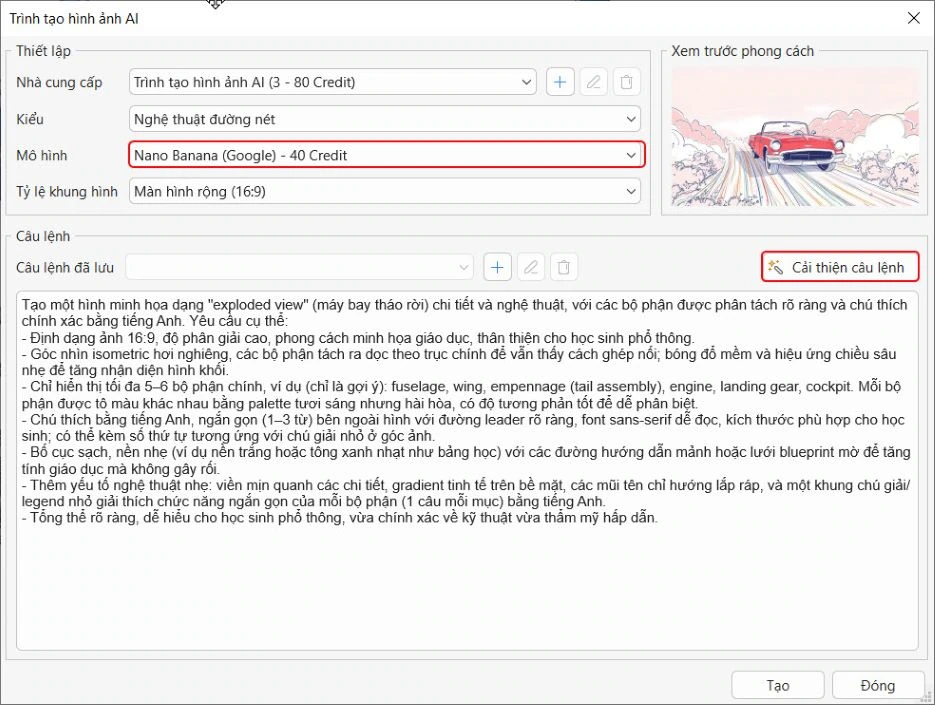The height and width of the screenshot is (705, 935).
Task: Click the Cải thiện câu lệnh button
Action: (840, 267)
